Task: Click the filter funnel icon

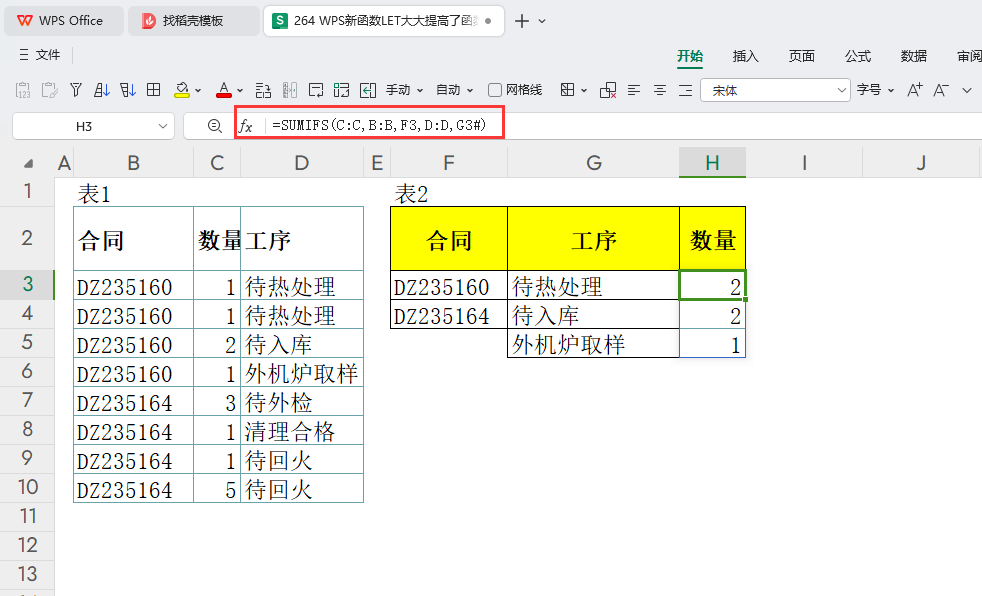Action: point(76,90)
